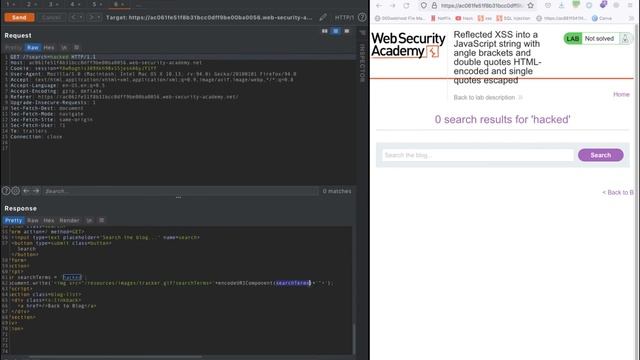Expand the Inspector side panel
The height and width of the screenshot is (360, 640).
pos(362,63)
